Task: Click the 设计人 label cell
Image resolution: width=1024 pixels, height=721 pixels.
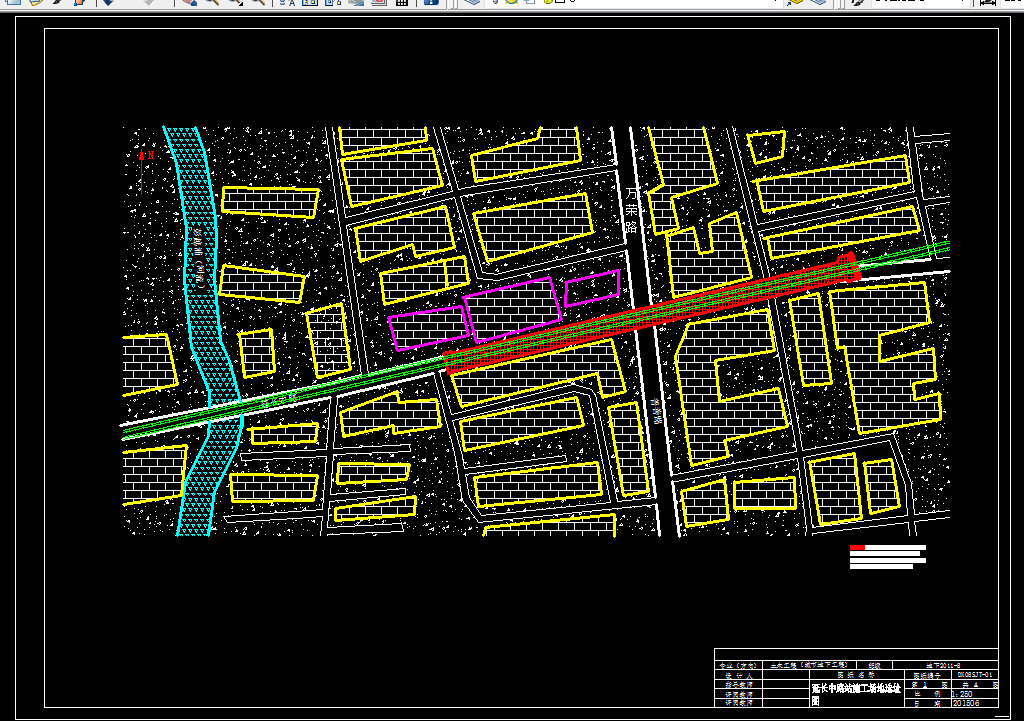Action: click(739, 675)
